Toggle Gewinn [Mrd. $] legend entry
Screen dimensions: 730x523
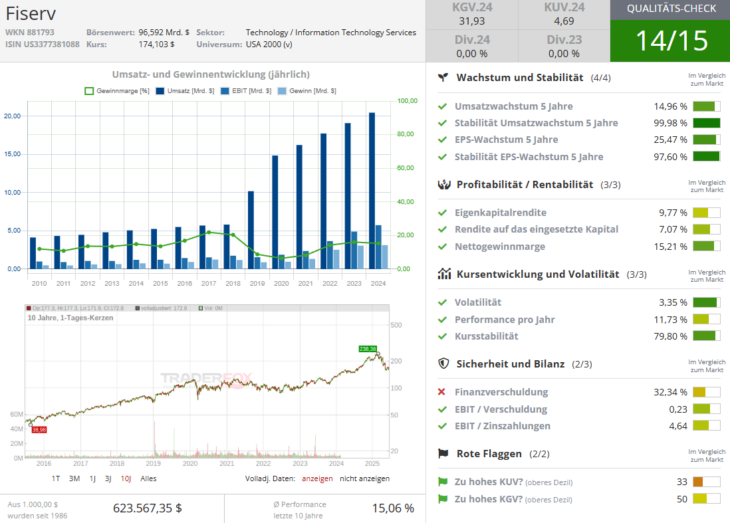[x=307, y=91]
